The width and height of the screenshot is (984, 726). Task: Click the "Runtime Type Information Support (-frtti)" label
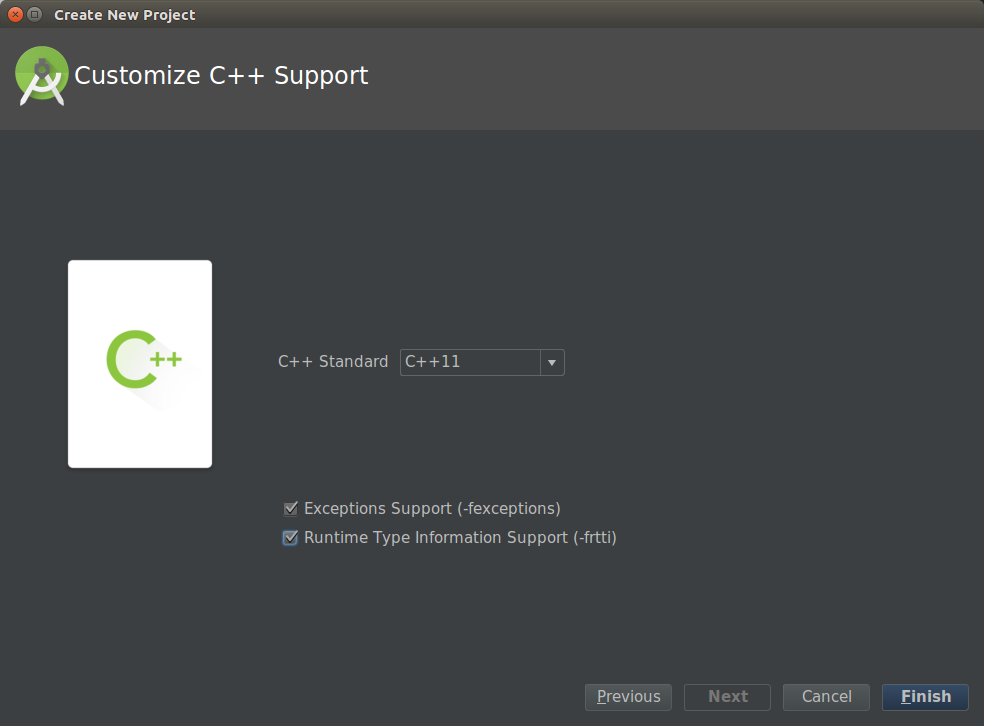(460, 538)
